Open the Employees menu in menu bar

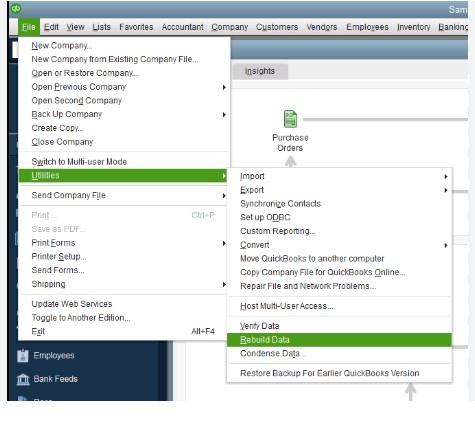[367, 27]
